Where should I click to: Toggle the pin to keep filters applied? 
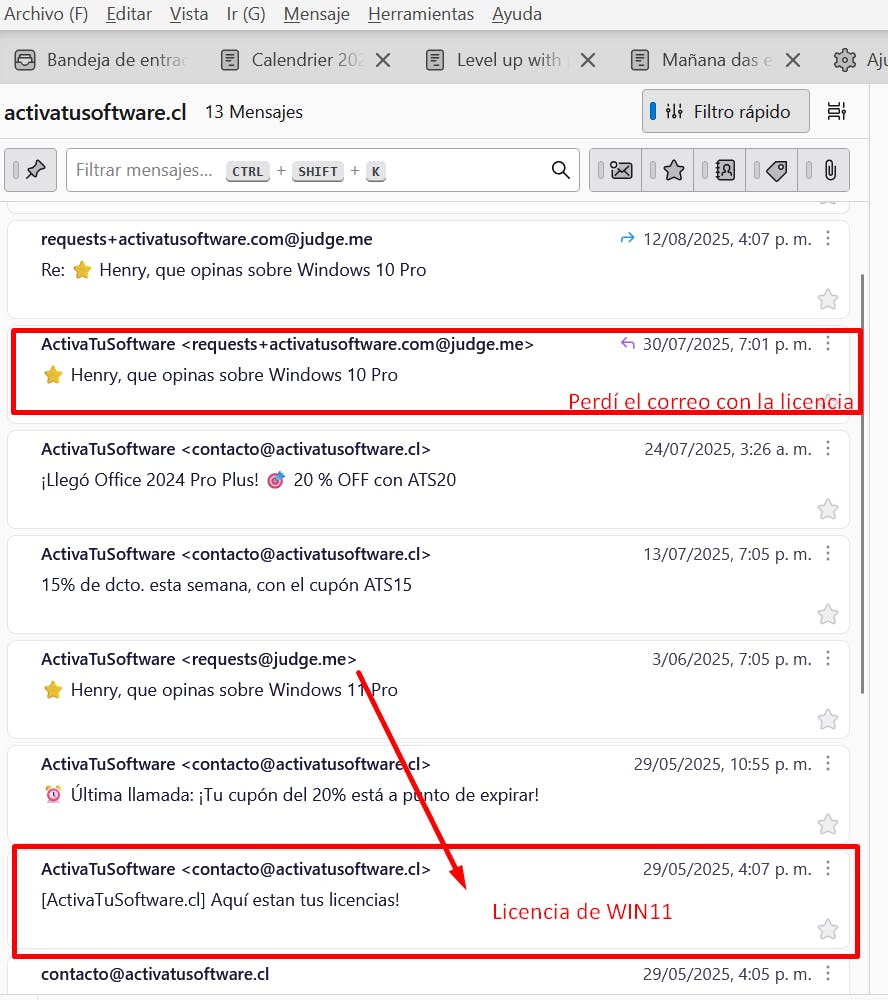[x=31, y=170]
